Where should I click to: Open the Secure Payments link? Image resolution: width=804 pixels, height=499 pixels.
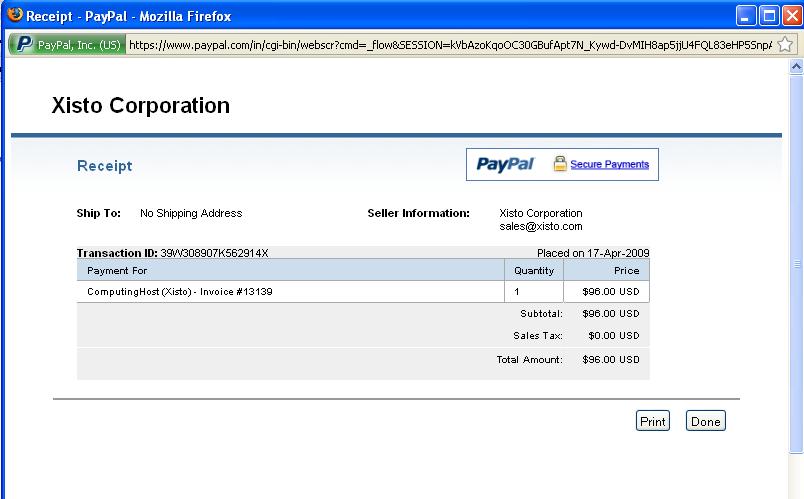click(x=610, y=164)
